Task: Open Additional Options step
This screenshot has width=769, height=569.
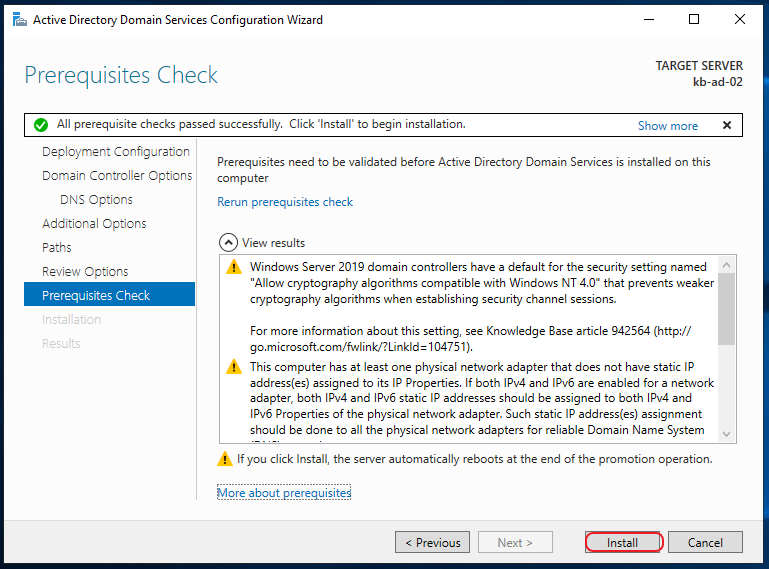Action: click(x=94, y=224)
